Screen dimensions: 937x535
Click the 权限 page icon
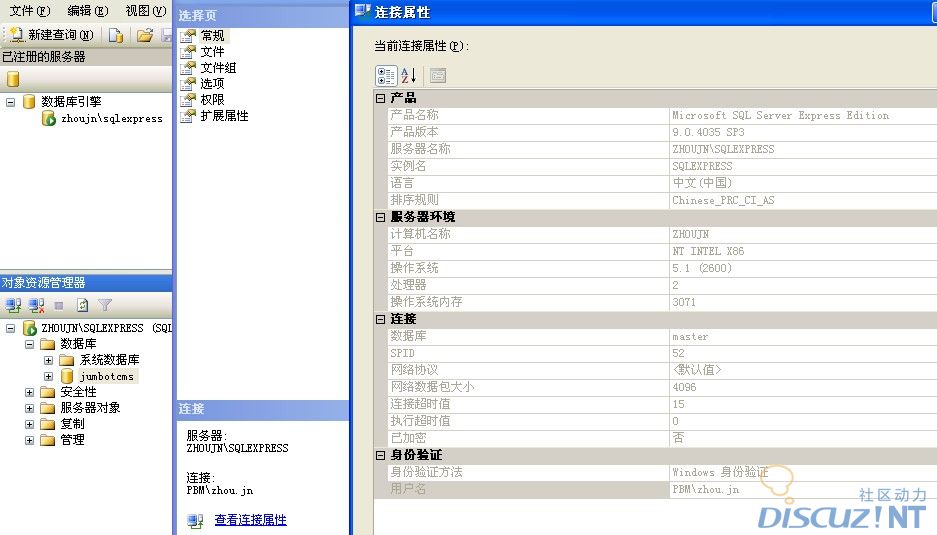pyautogui.click(x=188, y=100)
